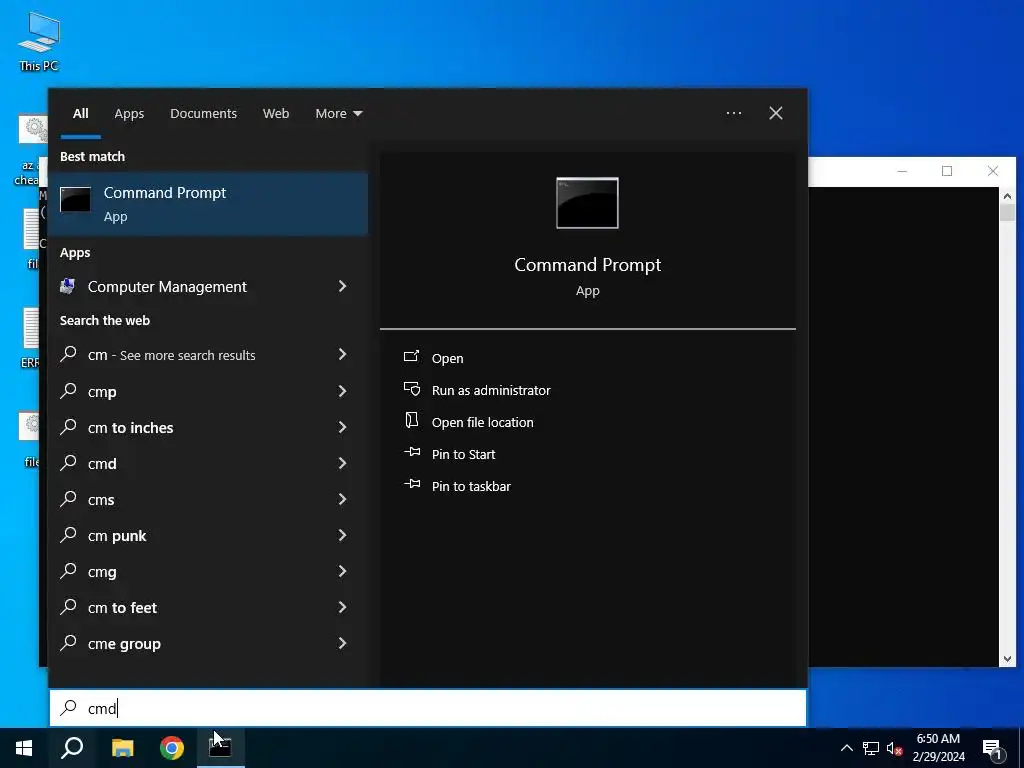Switch to the Web search tab

[276, 114]
